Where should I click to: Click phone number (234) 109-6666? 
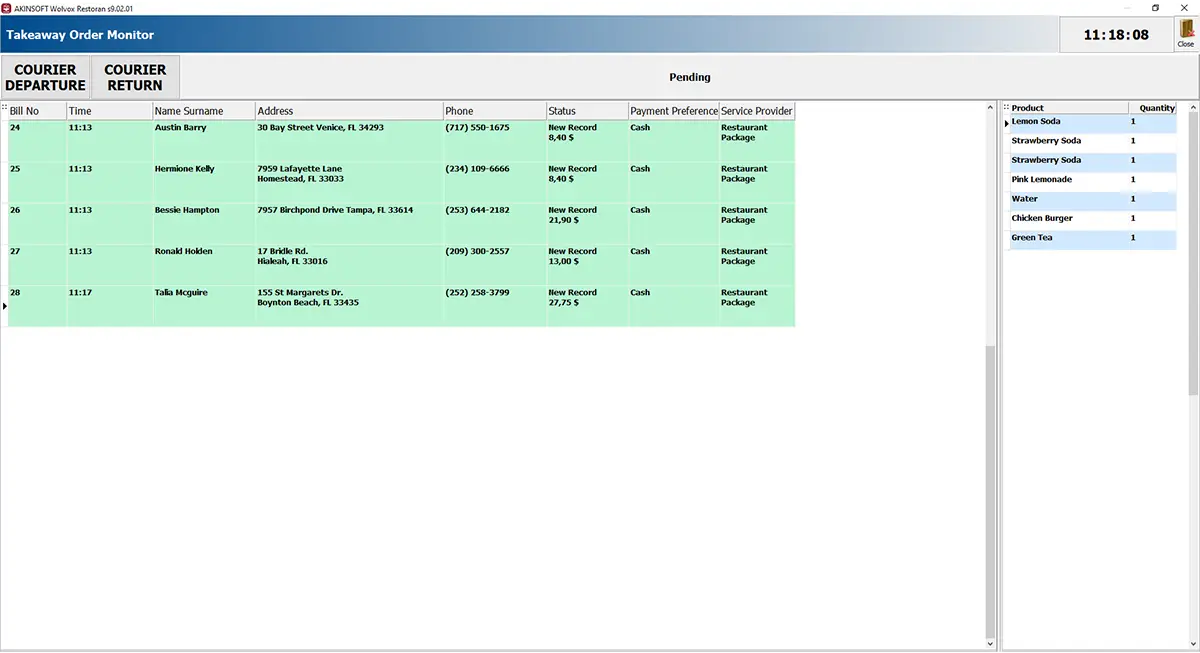click(x=477, y=169)
